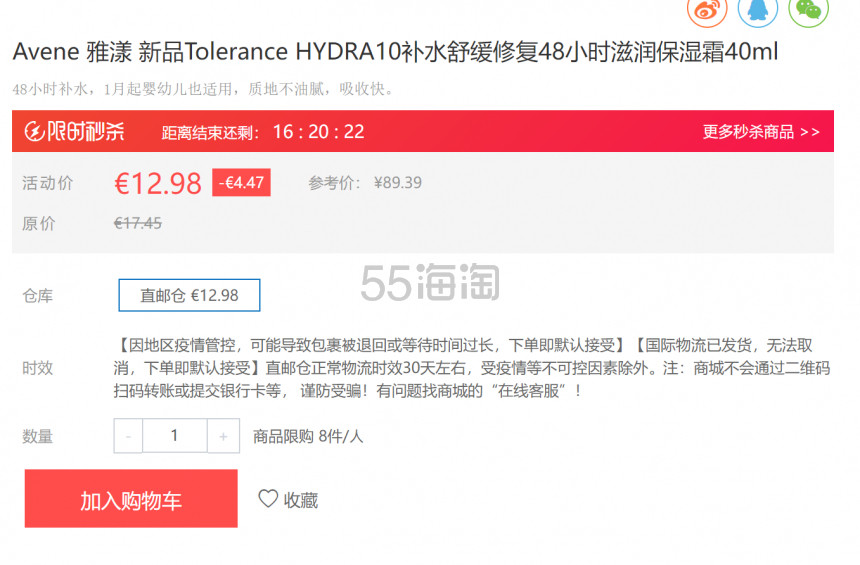Viewport: 860px width, 565px height.
Task: Share product via Weibo icon
Action: pos(707,11)
